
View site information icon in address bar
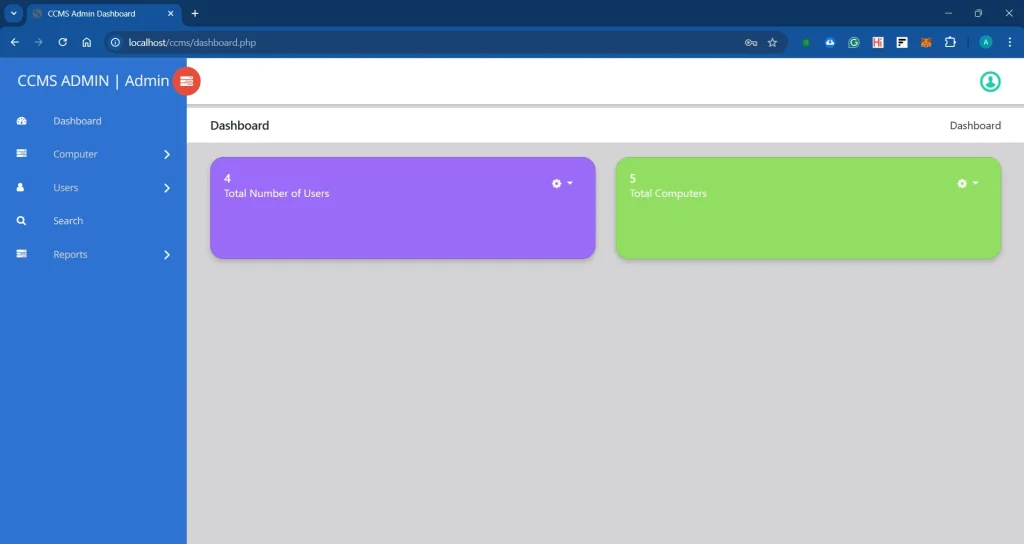tap(116, 42)
